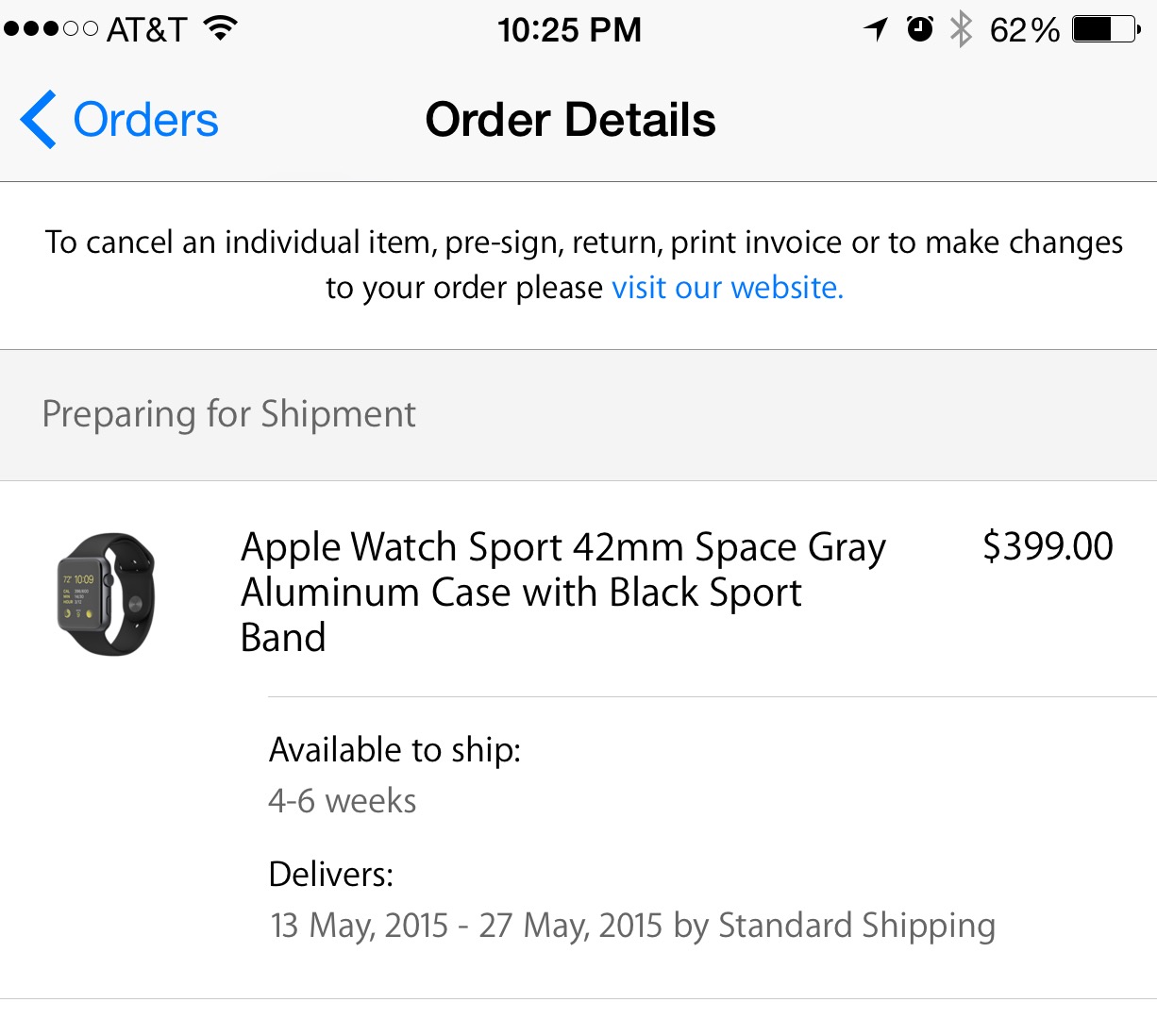Go back to Orders list

[x=145, y=120]
